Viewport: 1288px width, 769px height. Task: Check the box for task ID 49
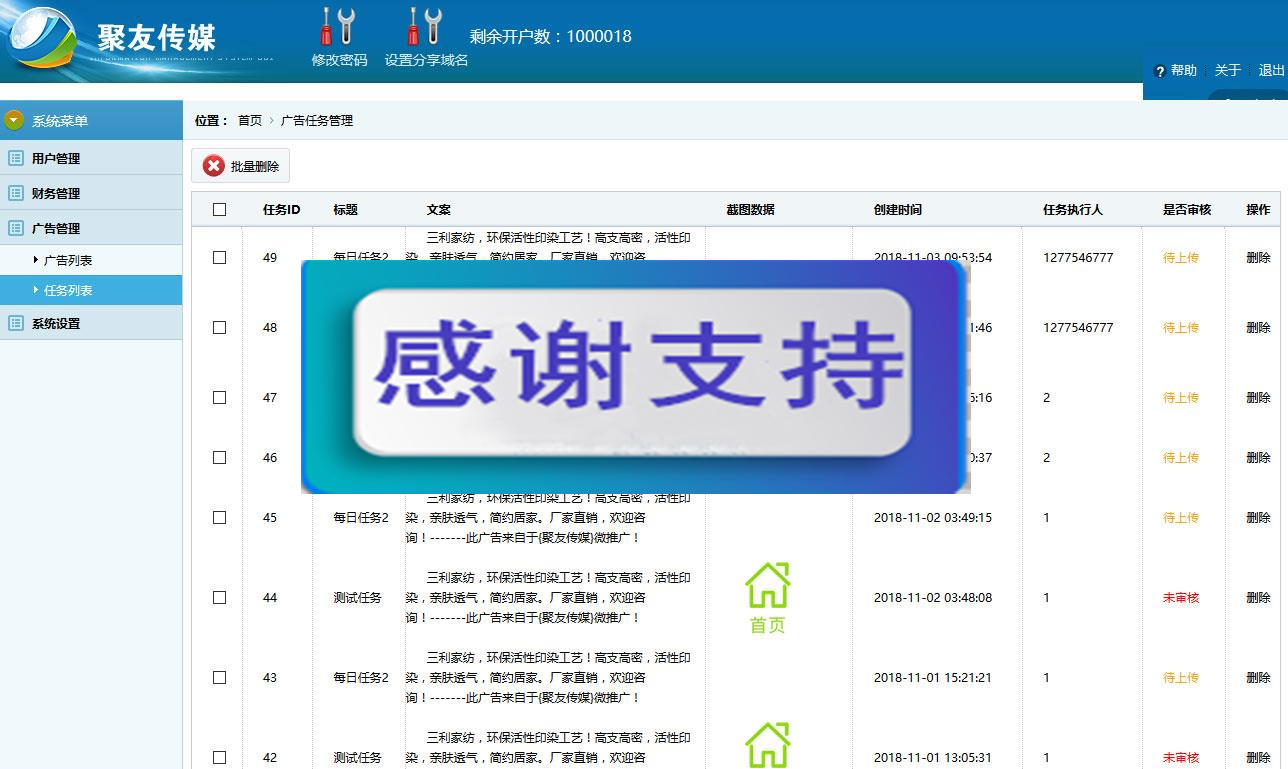pos(220,257)
